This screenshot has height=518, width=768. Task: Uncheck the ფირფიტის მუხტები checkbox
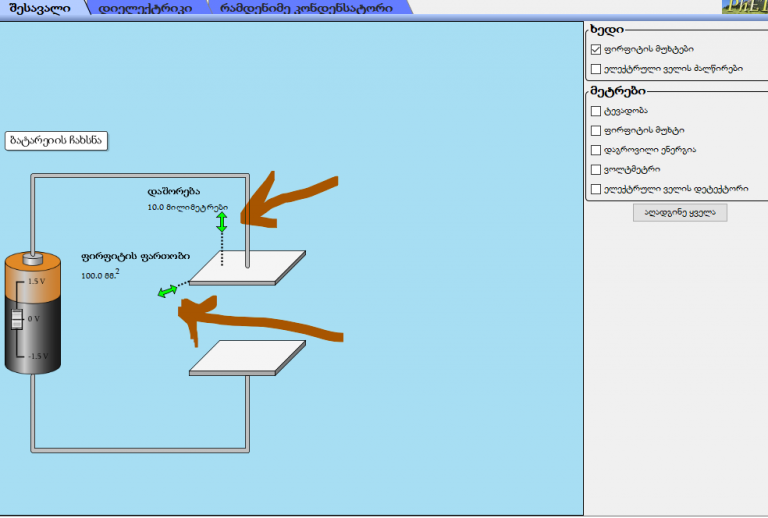[596, 49]
